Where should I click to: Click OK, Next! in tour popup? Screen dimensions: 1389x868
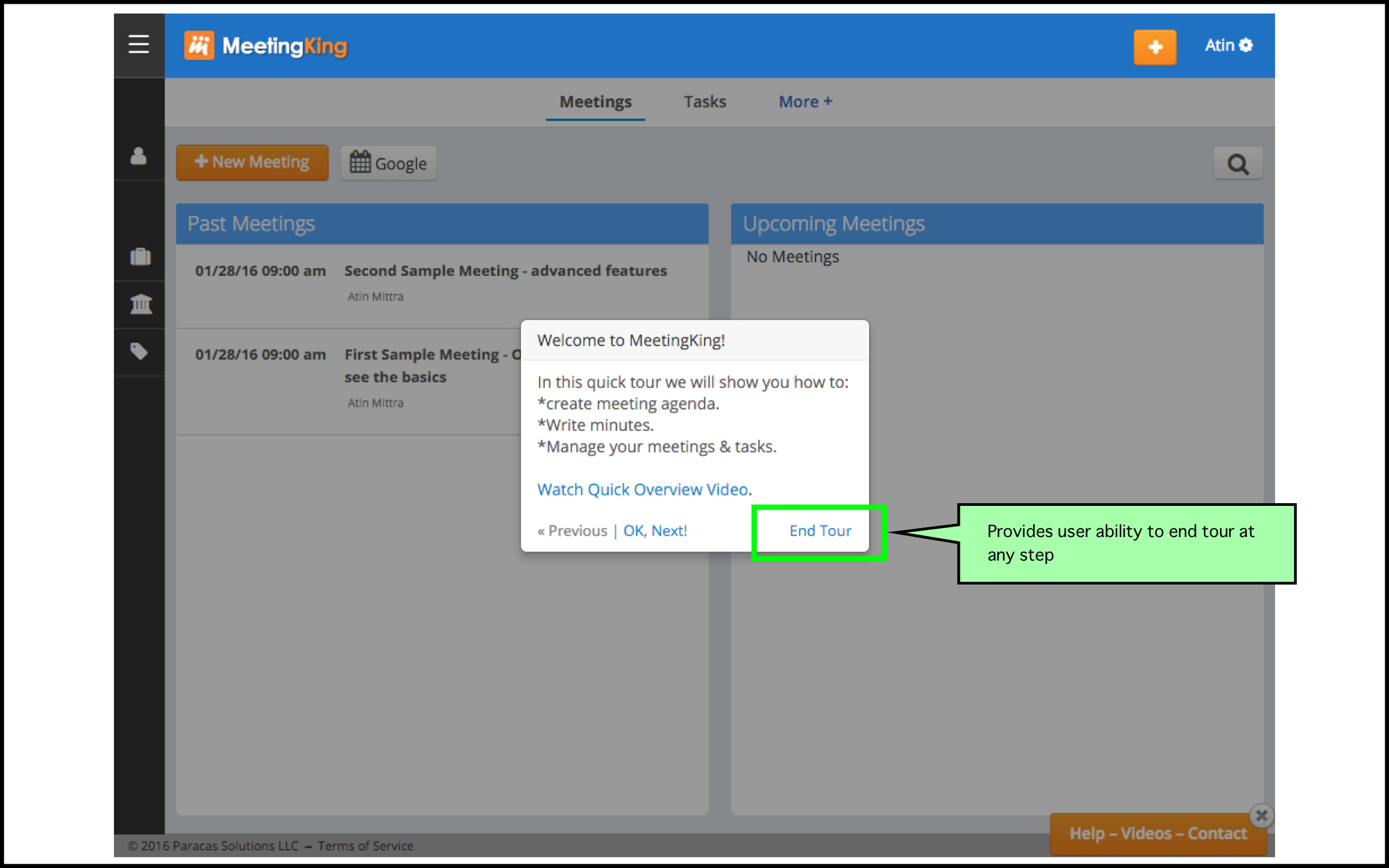tap(655, 530)
